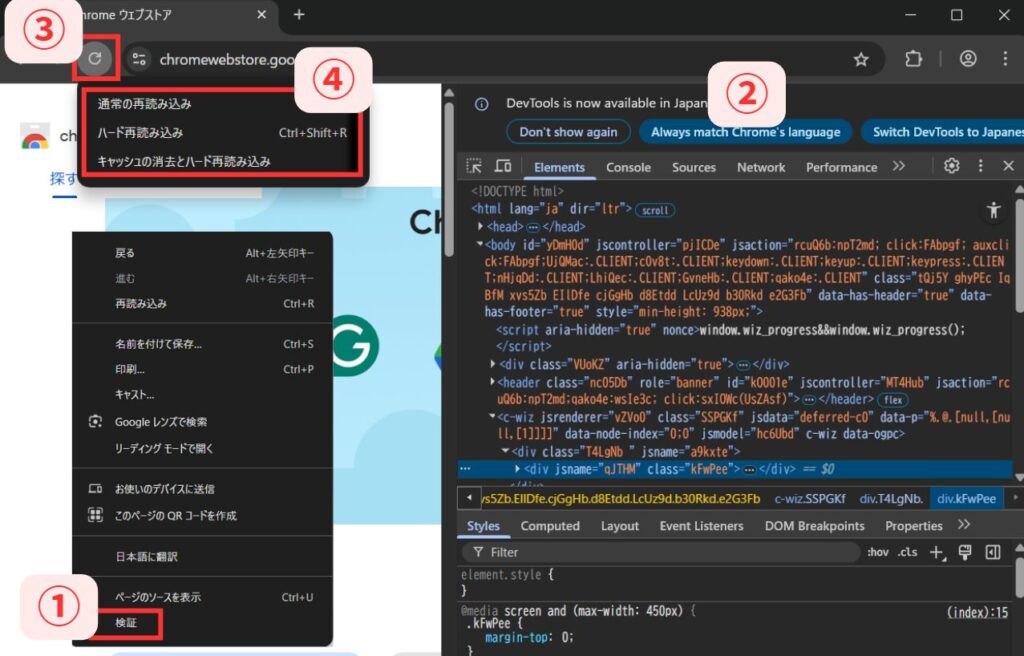Activate the inspect element picker icon

coord(474,166)
